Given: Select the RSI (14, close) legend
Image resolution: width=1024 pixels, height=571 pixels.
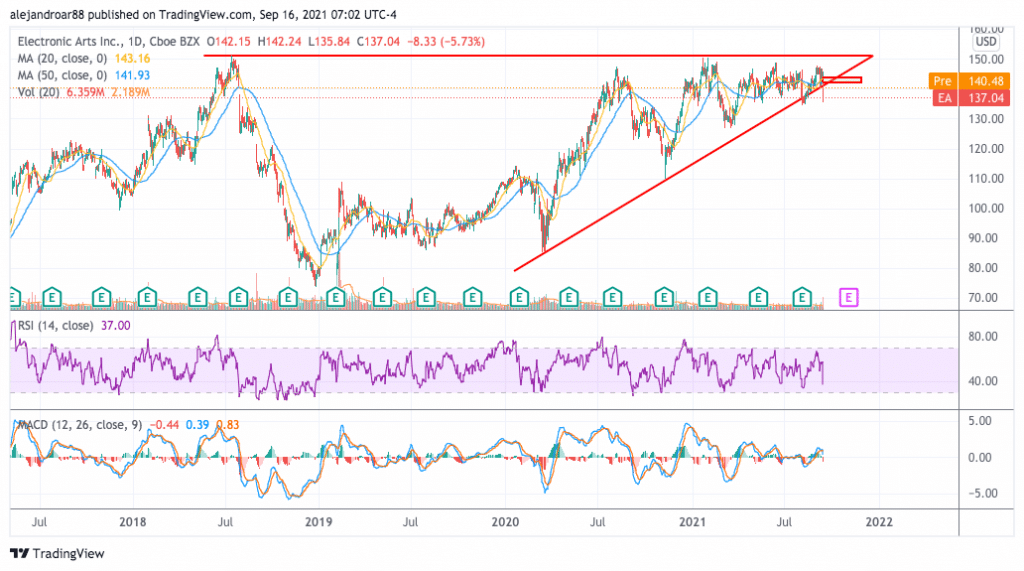Looking at the screenshot, I should pos(55,325).
